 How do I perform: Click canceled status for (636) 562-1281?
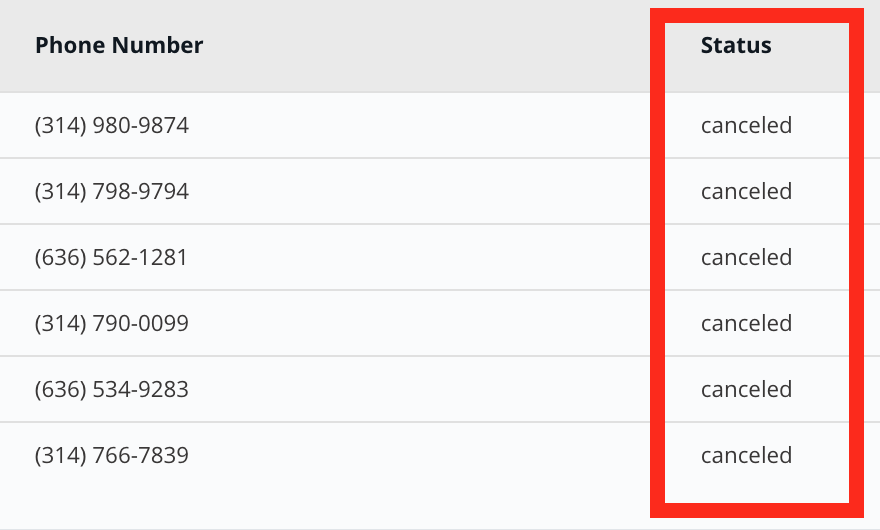pyautogui.click(x=746, y=257)
